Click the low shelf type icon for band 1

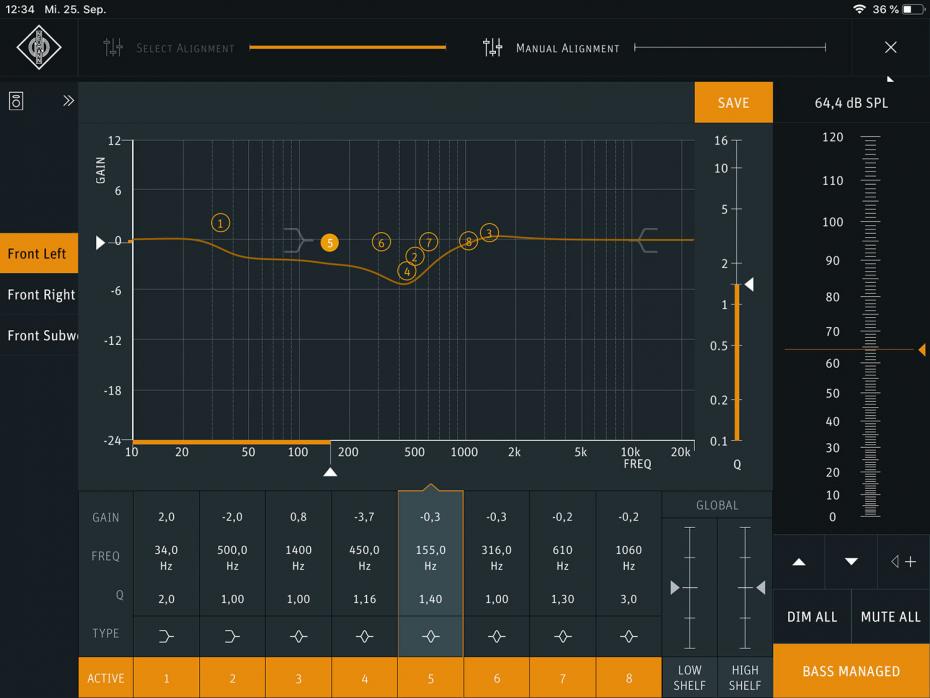[x=166, y=634]
